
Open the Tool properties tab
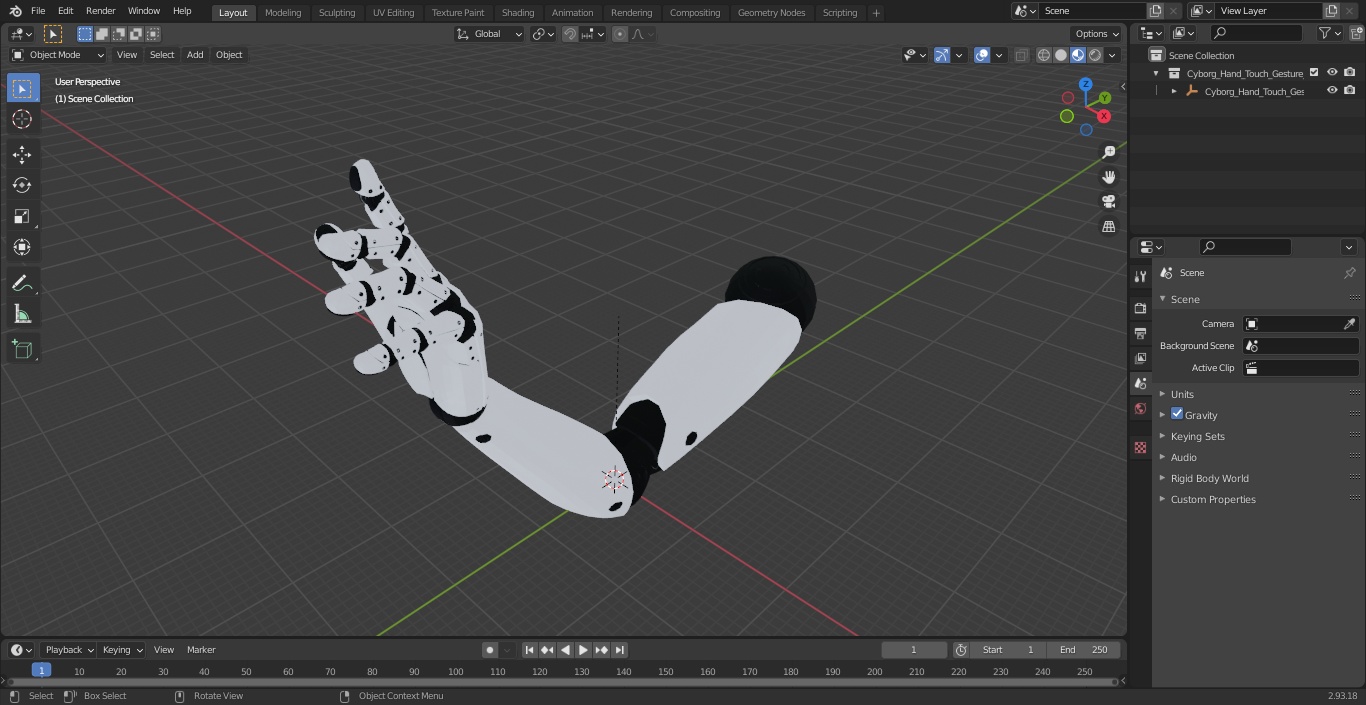[1140, 277]
